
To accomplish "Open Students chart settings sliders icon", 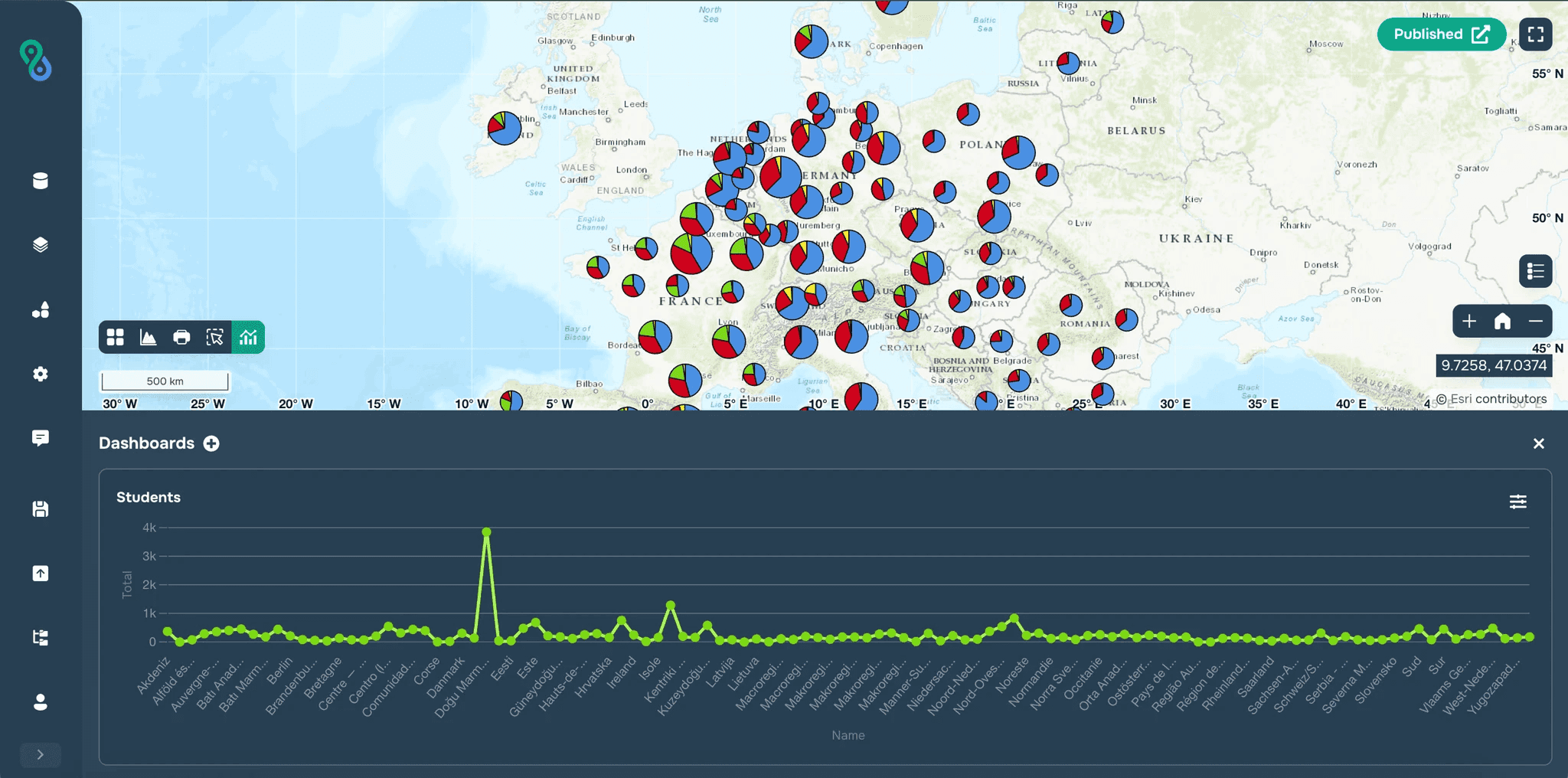I will coord(1518,502).
